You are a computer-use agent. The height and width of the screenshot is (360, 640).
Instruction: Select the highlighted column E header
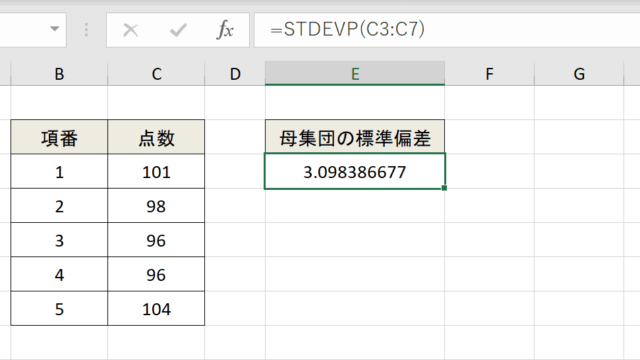(355, 74)
